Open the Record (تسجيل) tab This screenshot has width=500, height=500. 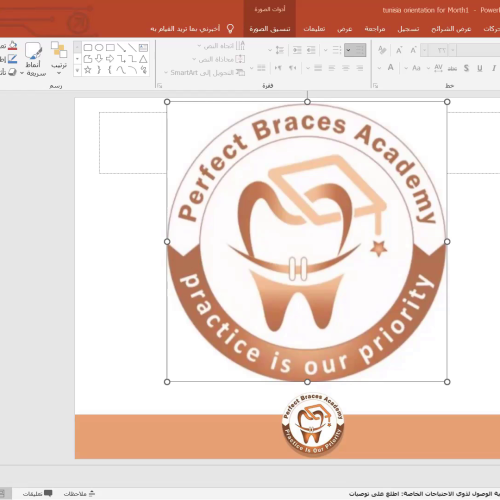[408, 29]
